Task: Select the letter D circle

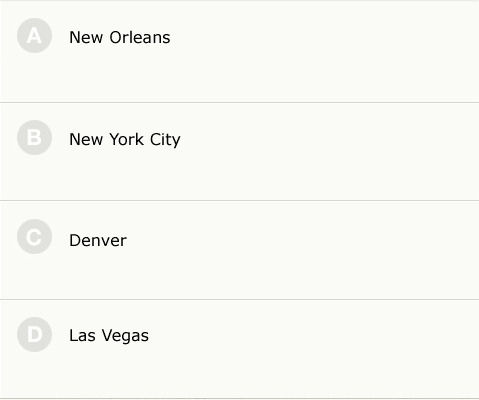Action: click(34, 334)
